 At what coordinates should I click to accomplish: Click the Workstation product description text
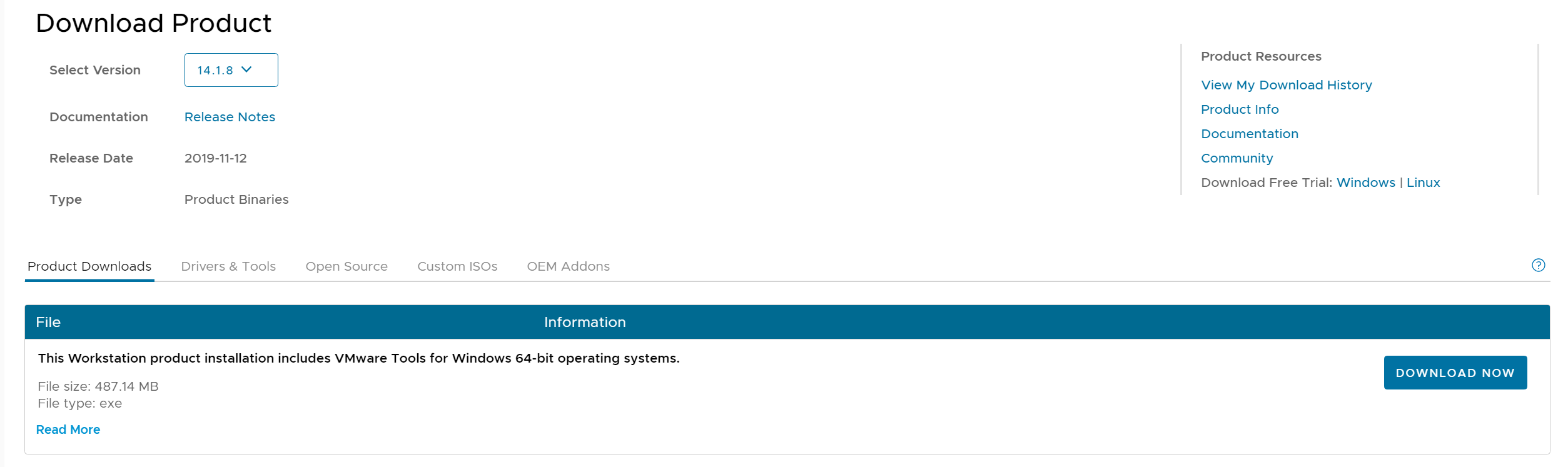tap(358, 358)
